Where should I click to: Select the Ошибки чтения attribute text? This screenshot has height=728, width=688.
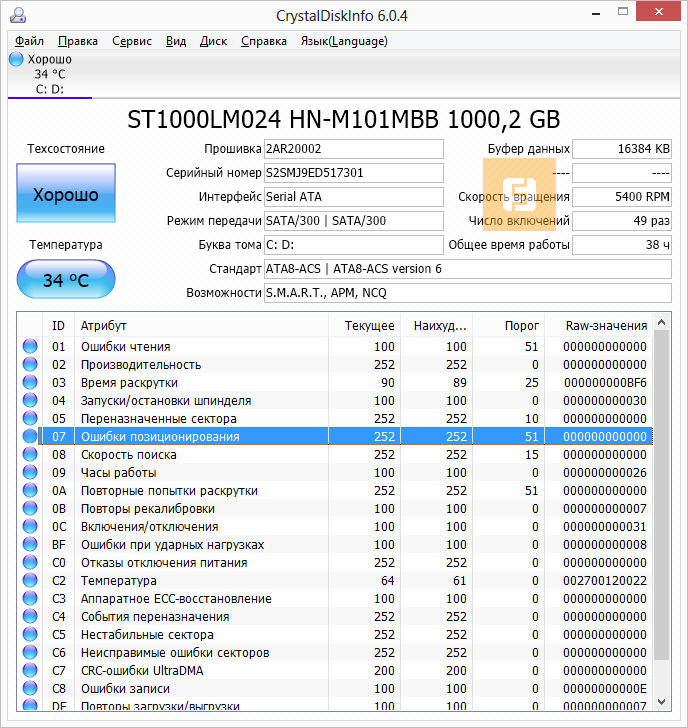125,347
